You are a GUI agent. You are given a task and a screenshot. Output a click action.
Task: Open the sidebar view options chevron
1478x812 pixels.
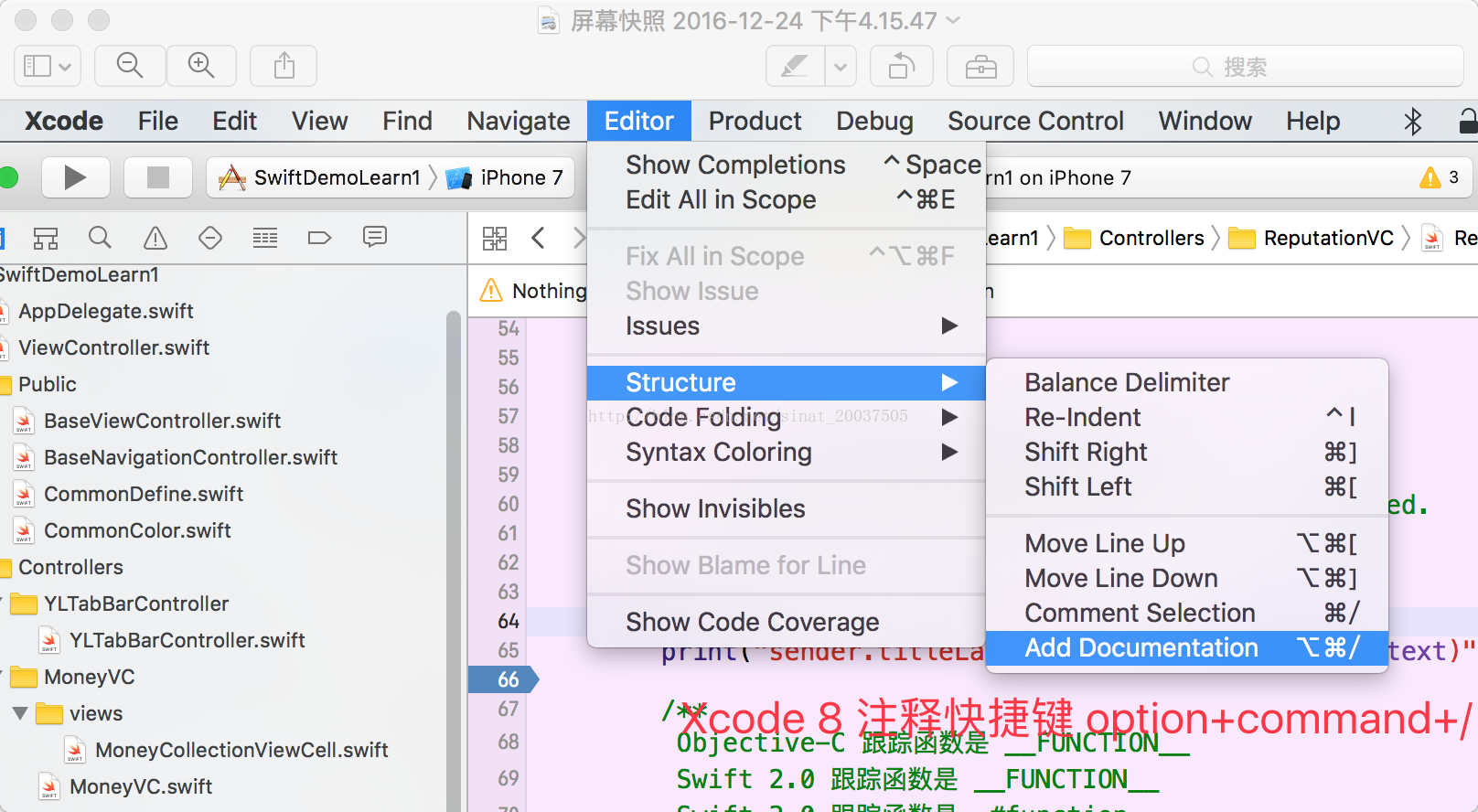coord(65,66)
